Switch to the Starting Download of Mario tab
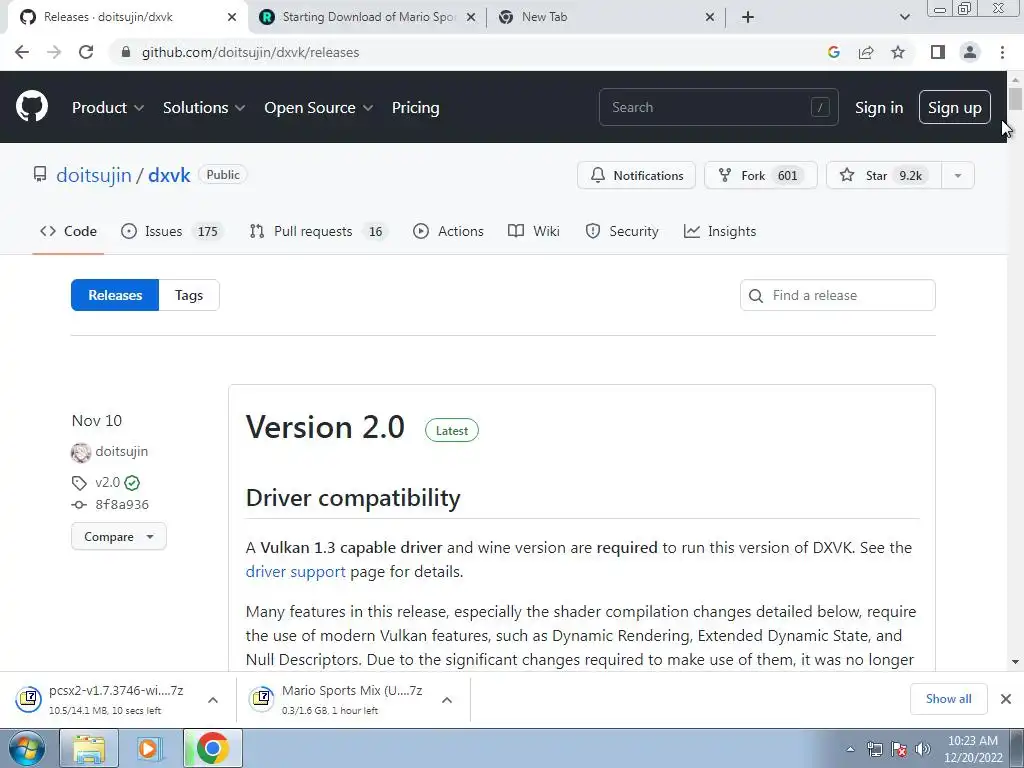The image size is (1024, 768). 368,17
